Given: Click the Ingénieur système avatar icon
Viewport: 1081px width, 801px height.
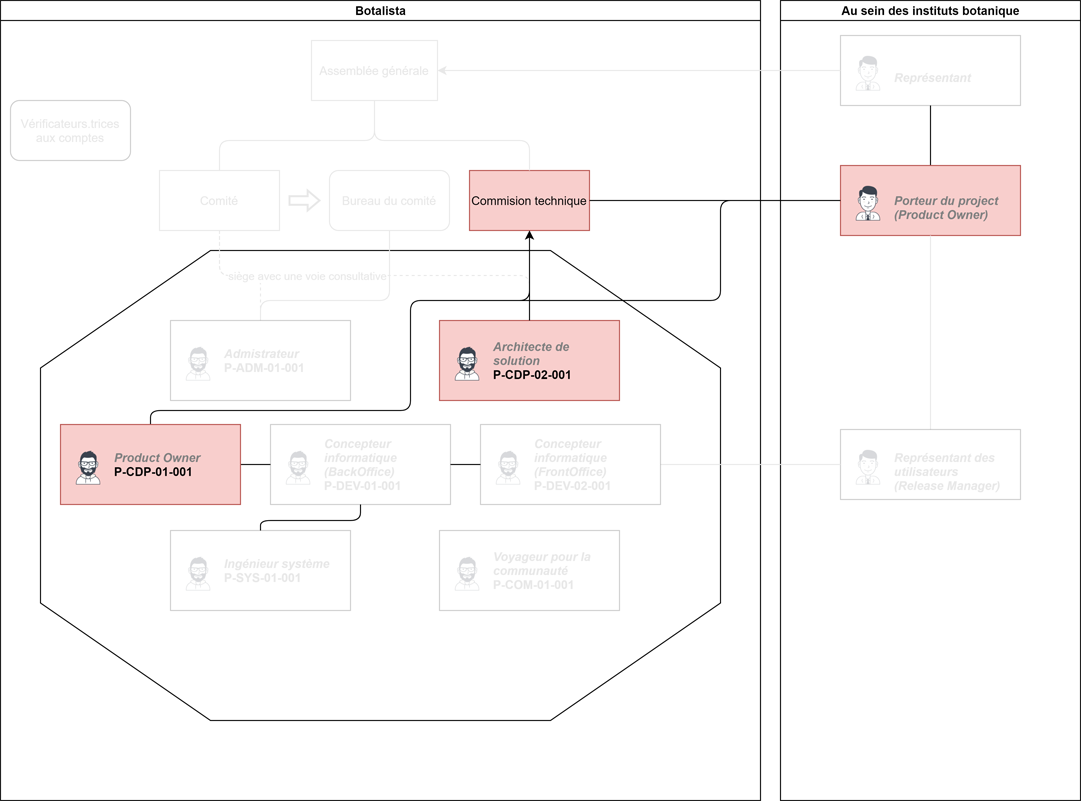Looking at the screenshot, I should click(x=199, y=573).
